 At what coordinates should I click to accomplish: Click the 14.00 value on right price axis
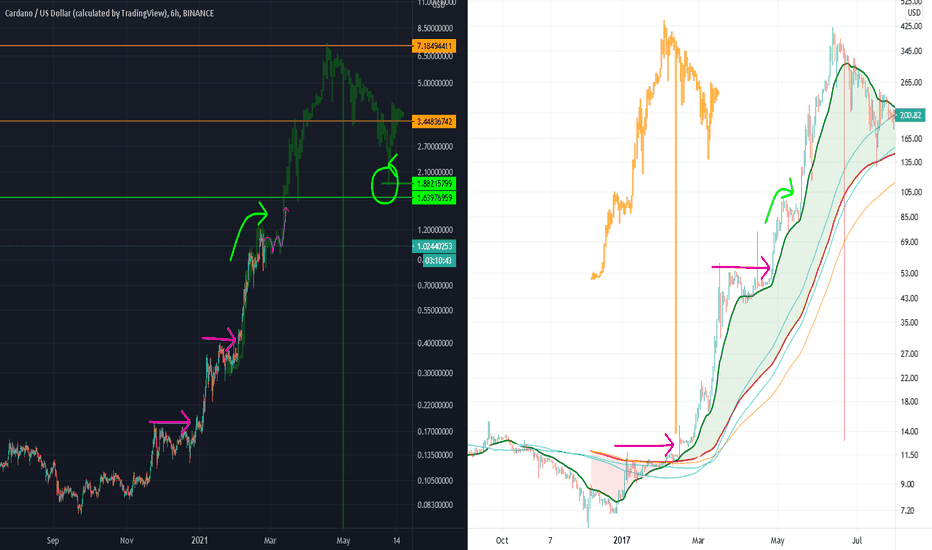click(911, 432)
